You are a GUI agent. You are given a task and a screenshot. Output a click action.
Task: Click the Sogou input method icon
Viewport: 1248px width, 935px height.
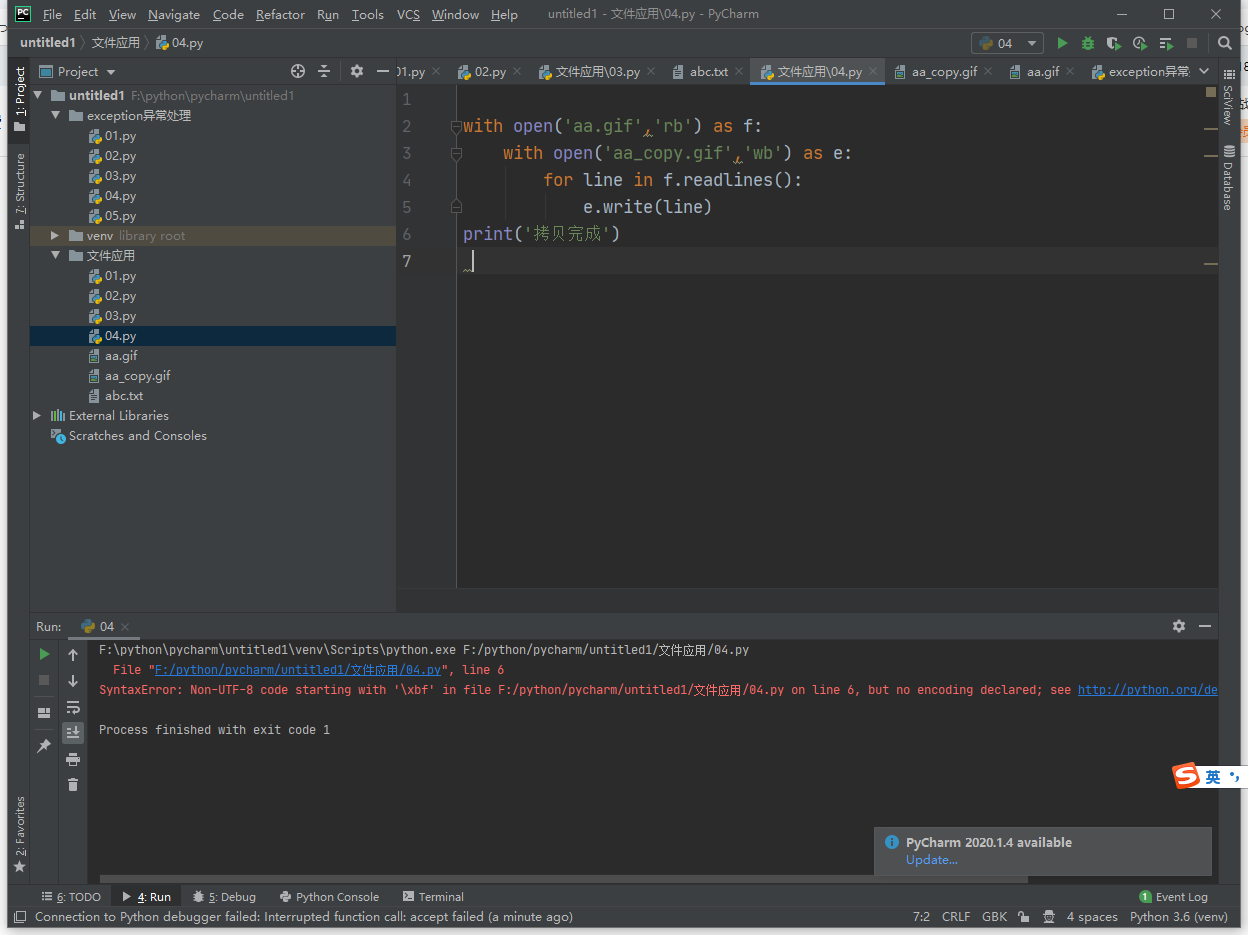click(x=1187, y=776)
